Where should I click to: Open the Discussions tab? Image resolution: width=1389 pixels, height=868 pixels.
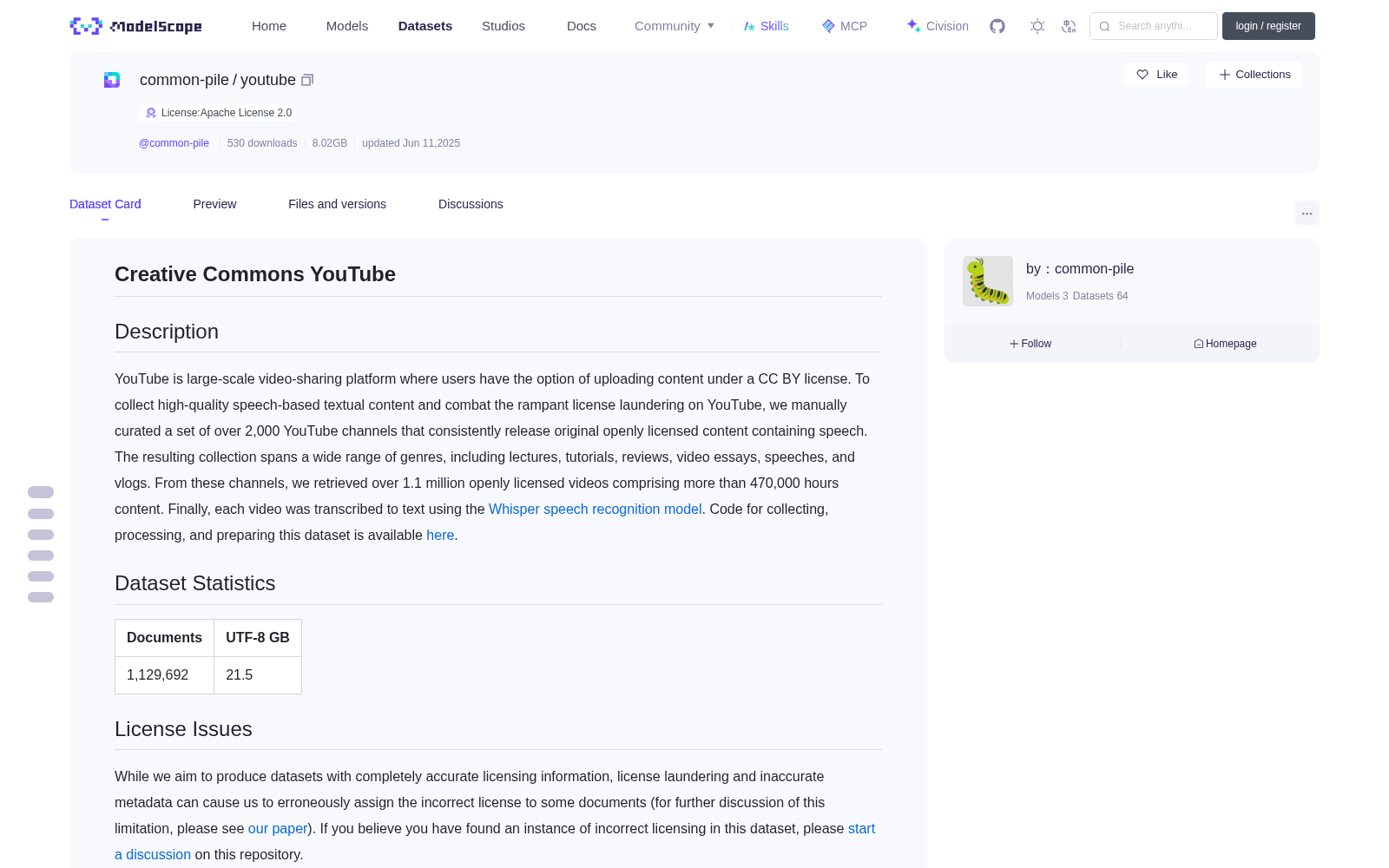click(471, 204)
